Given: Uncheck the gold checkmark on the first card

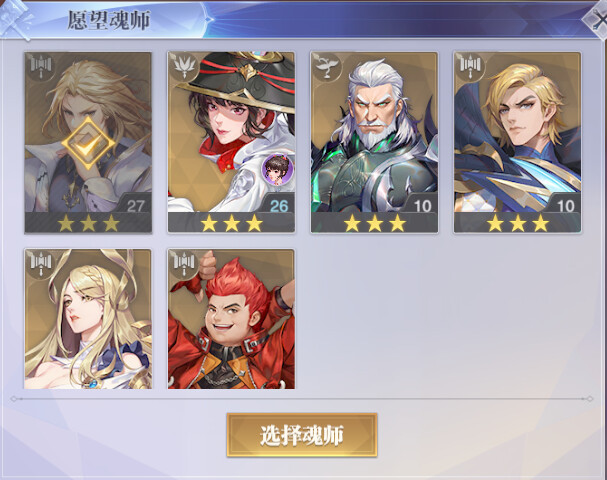Looking at the screenshot, I should coord(88,143).
